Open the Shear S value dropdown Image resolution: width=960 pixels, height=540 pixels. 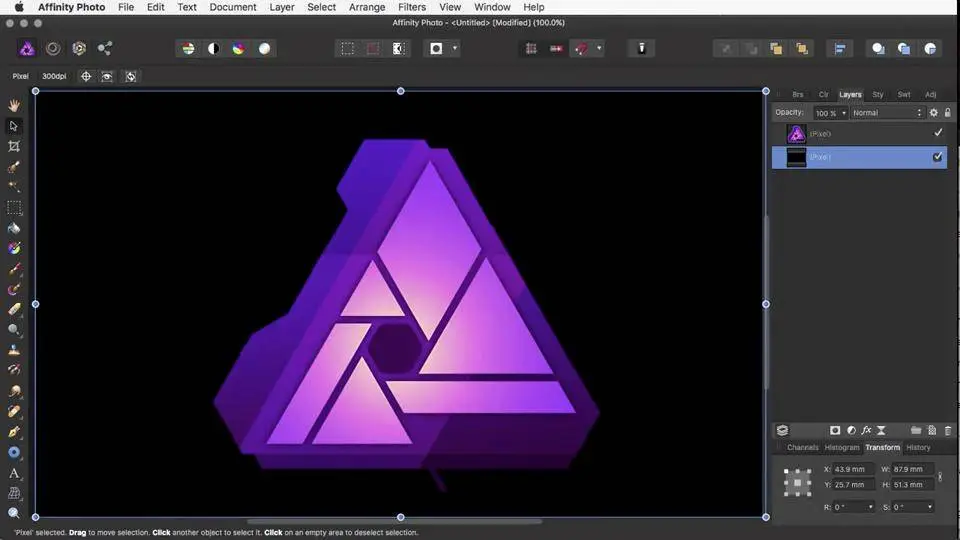coord(930,507)
